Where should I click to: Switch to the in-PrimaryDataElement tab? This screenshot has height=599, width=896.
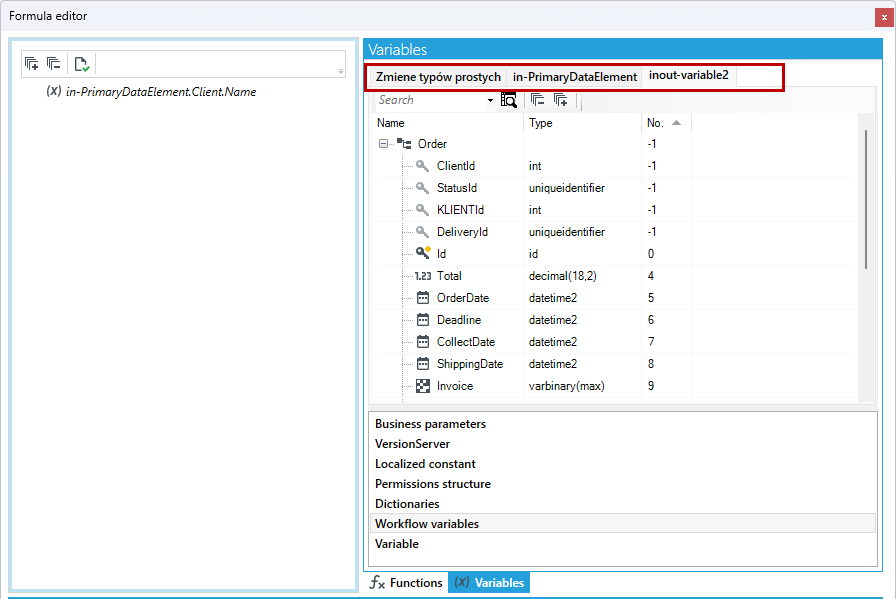575,77
